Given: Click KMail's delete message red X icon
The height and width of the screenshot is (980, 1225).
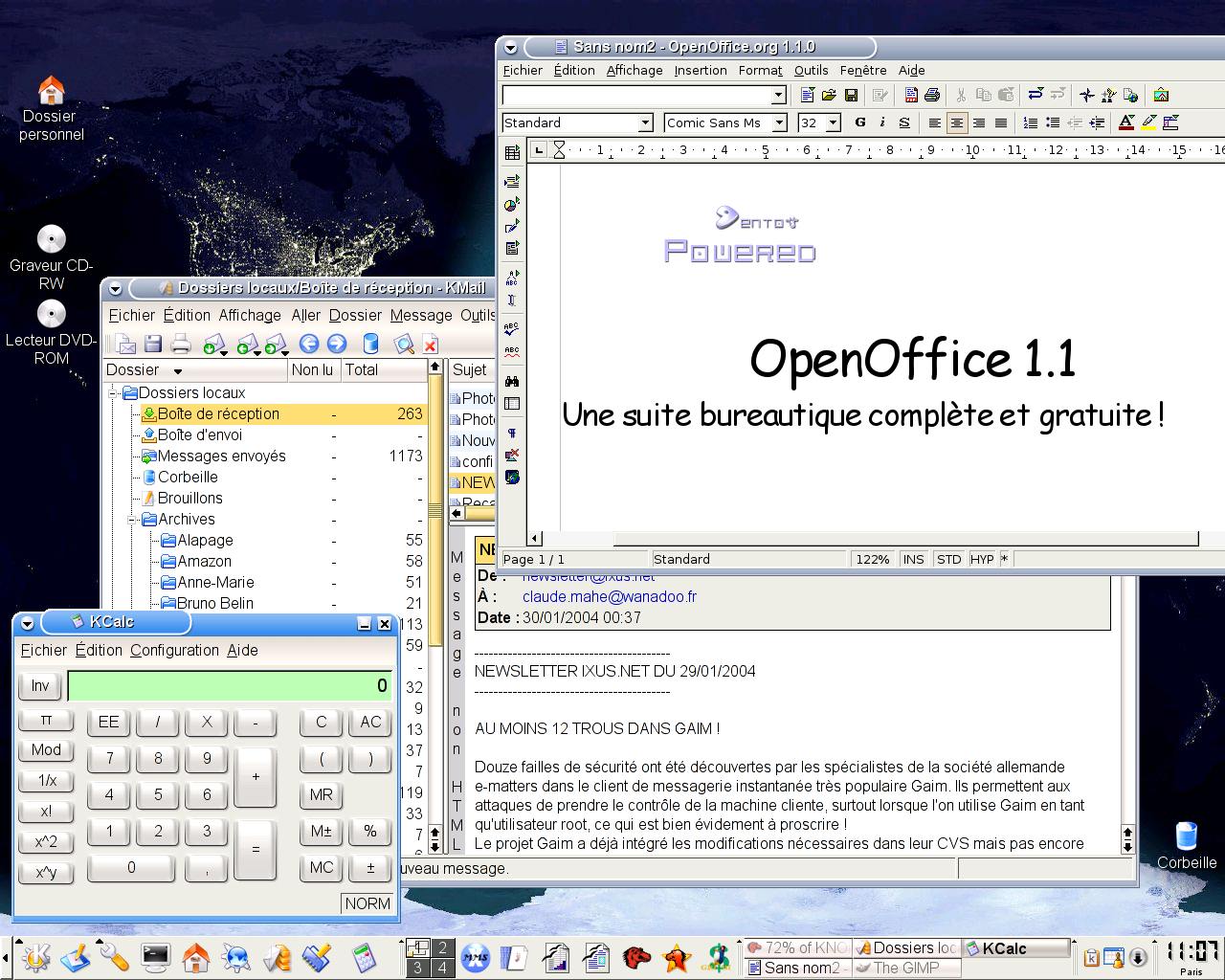Looking at the screenshot, I should 431,345.
